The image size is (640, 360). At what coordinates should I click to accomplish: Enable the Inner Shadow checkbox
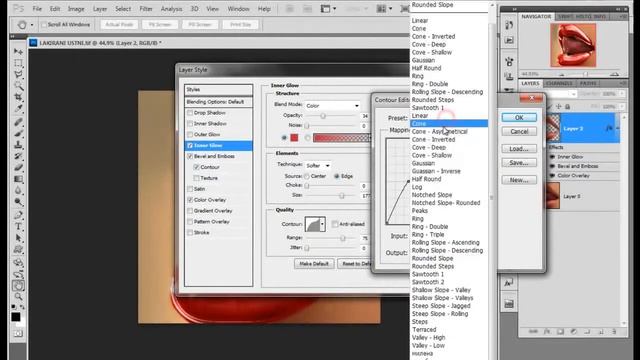(x=190, y=123)
